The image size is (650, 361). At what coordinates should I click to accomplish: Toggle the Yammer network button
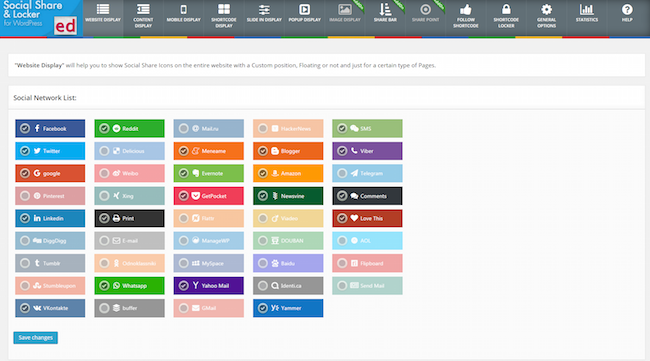pyautogui.click(x=288, y=308)
